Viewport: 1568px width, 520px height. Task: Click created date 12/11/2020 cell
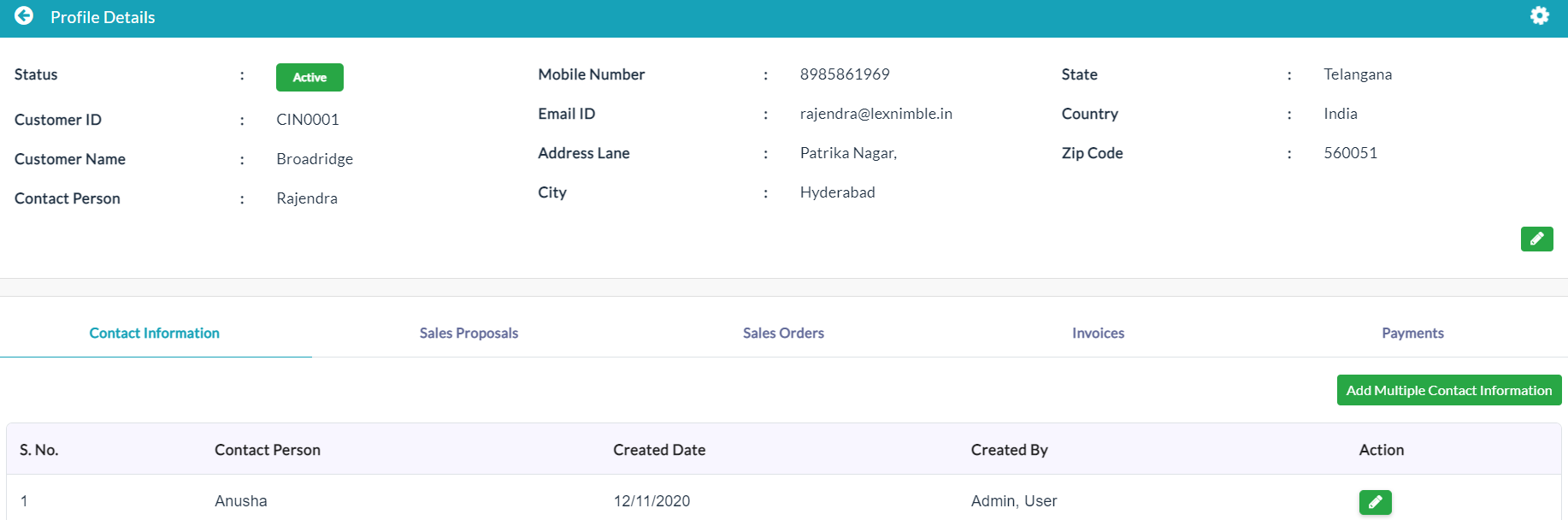[x=651, y=501]
